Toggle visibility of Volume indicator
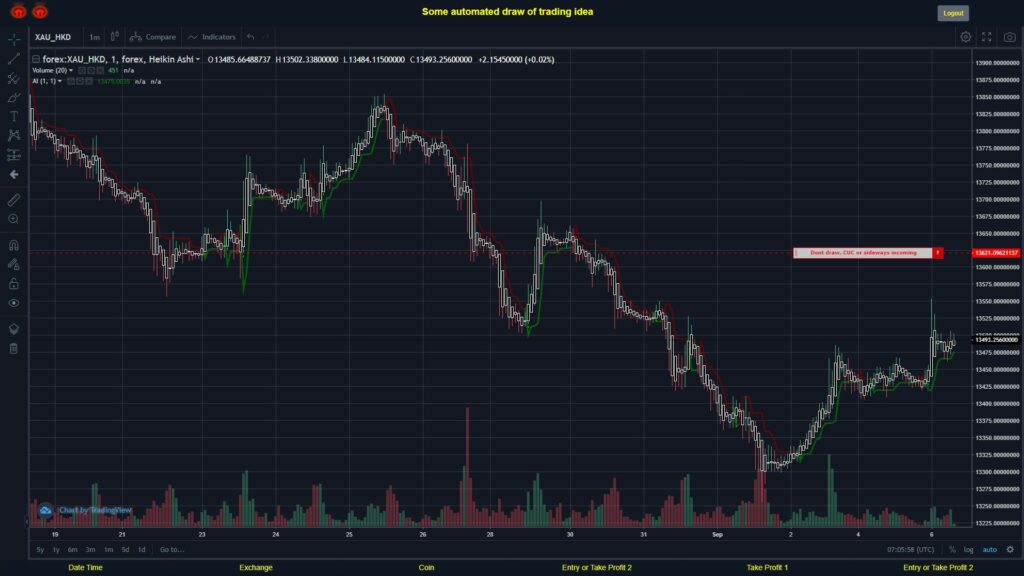This screenshot has width=1024, height=576. 82,71
